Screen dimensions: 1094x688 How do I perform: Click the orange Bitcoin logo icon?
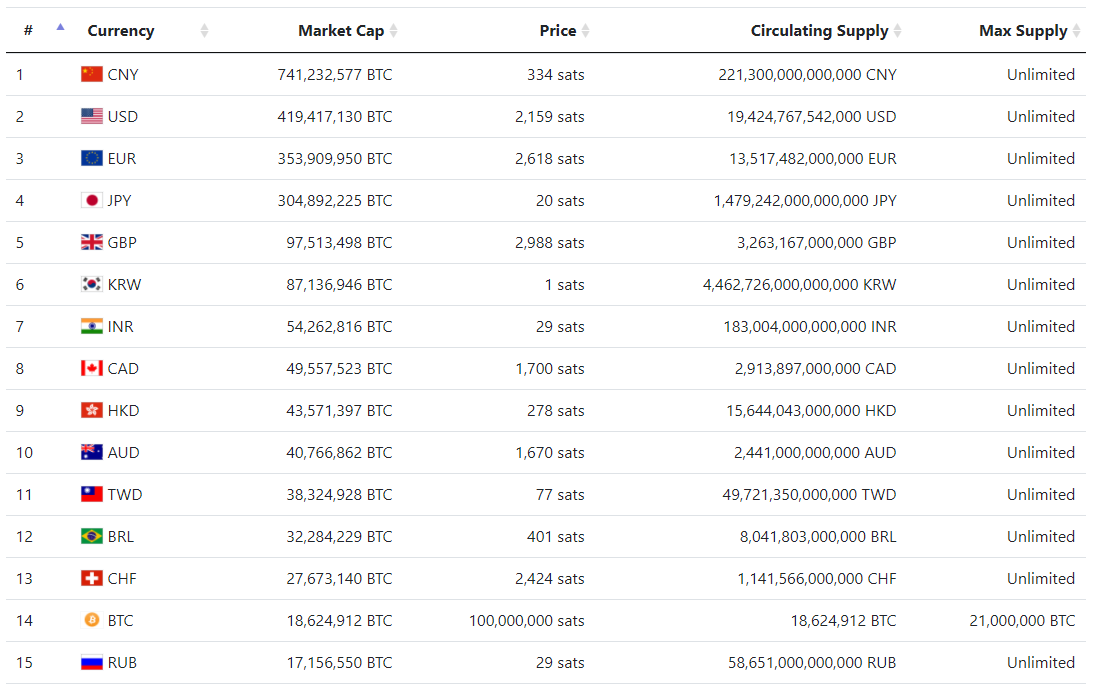point(92,620)
